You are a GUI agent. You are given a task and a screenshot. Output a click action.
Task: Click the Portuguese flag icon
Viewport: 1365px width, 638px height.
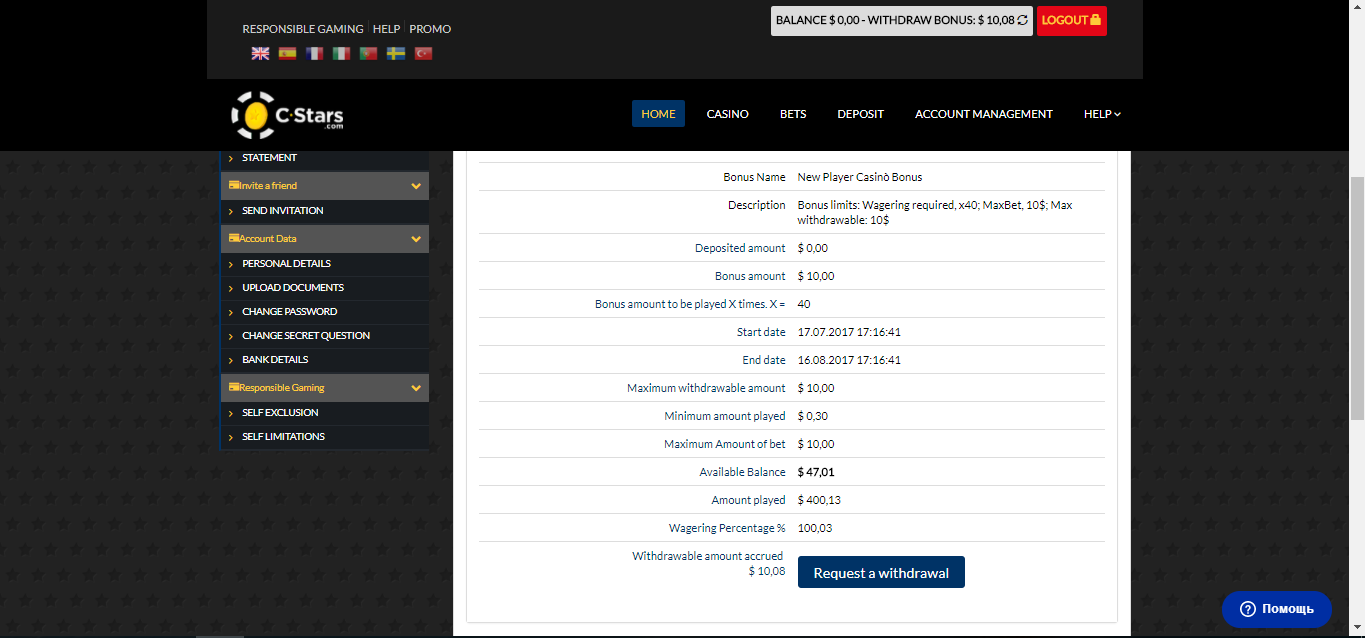pyautogui.click(x=369, y=53)
